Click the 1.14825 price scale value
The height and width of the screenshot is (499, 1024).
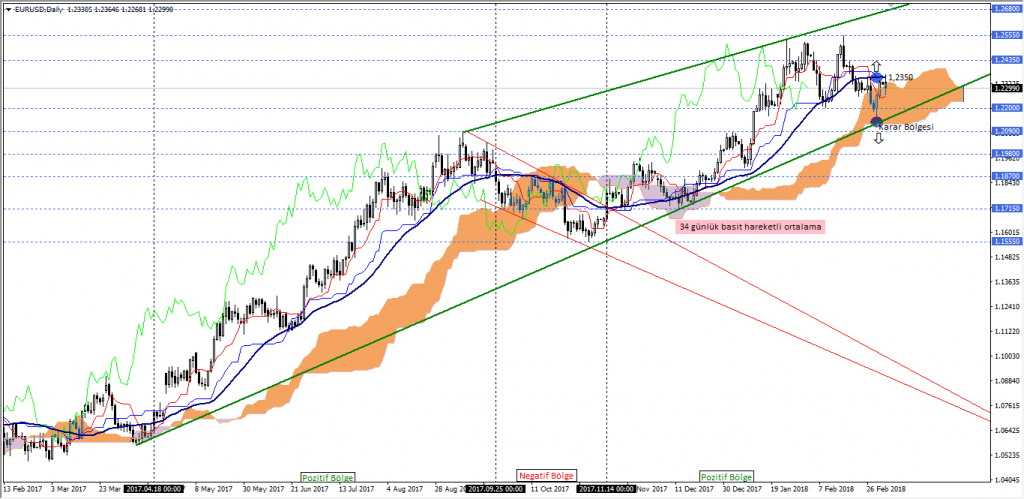[1006, 257]
